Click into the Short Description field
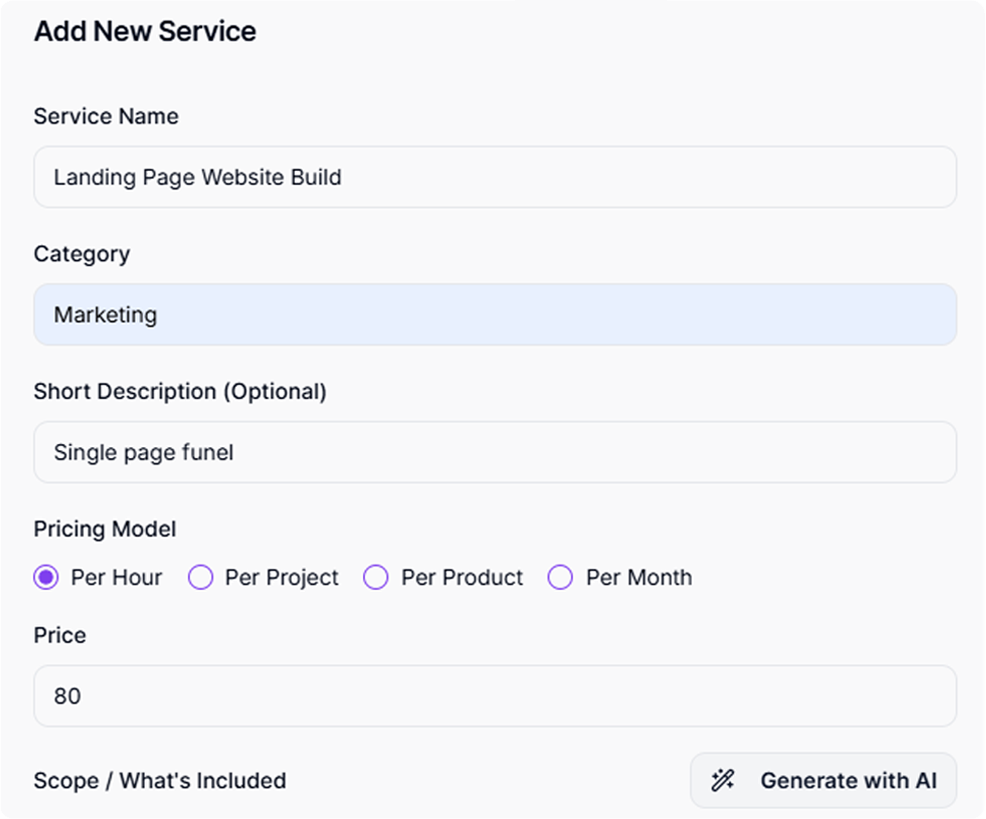Image resolution: width=986 pixels, height=819 pixels. [495, 452]
